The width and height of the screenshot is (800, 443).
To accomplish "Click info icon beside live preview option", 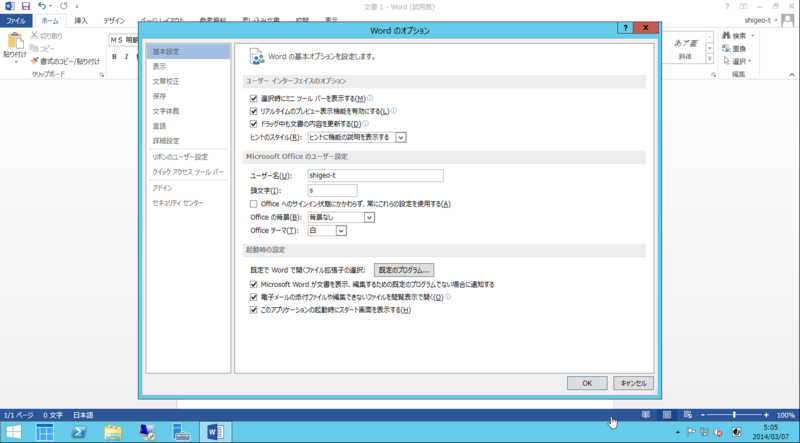I will 394,111.
